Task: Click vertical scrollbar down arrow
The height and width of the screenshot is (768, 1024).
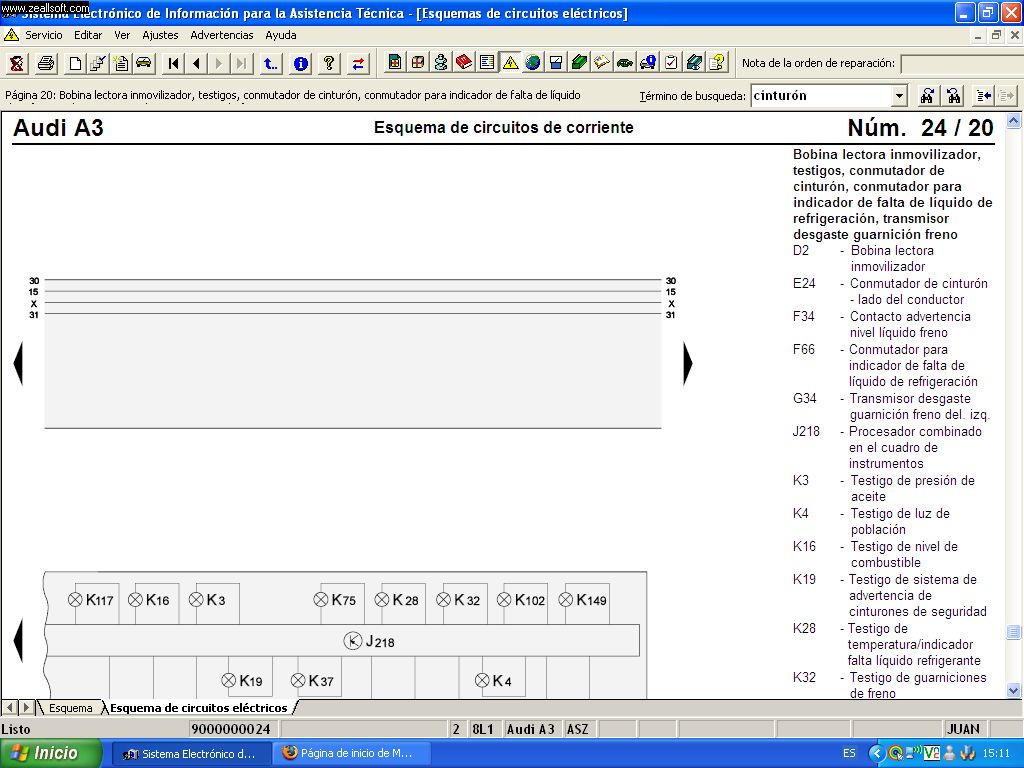Action: [1014, 690]
